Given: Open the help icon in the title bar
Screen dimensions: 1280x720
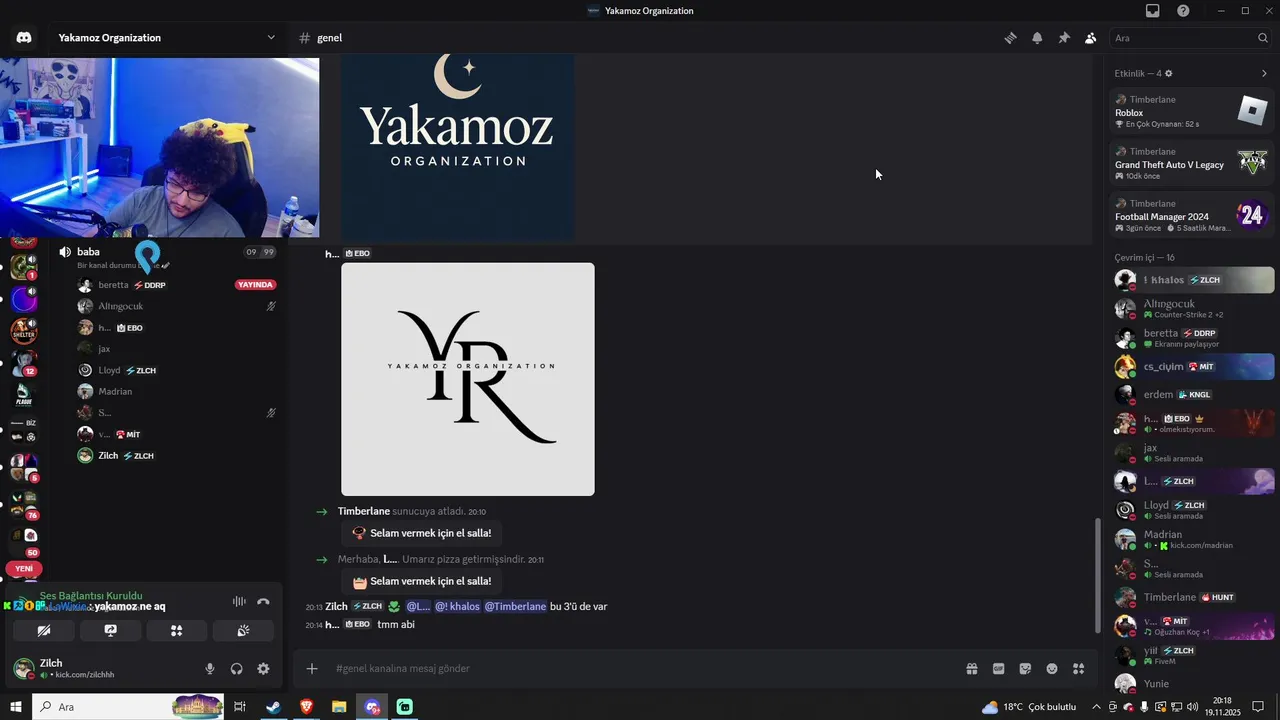Looking at the screenshot, I should (x=1184, y=11).
